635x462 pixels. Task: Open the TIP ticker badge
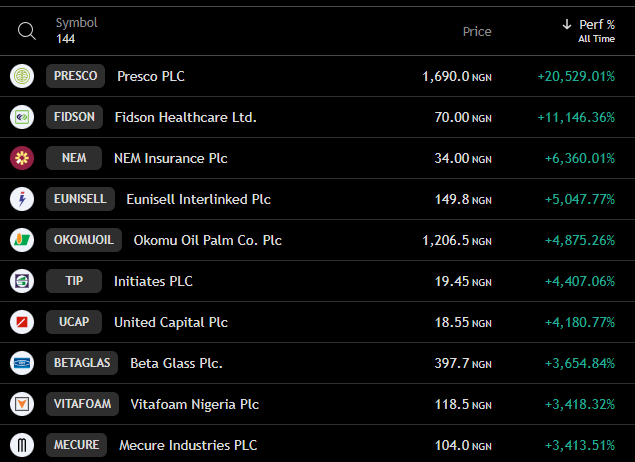pyautogui.click(x=74, y=281)
